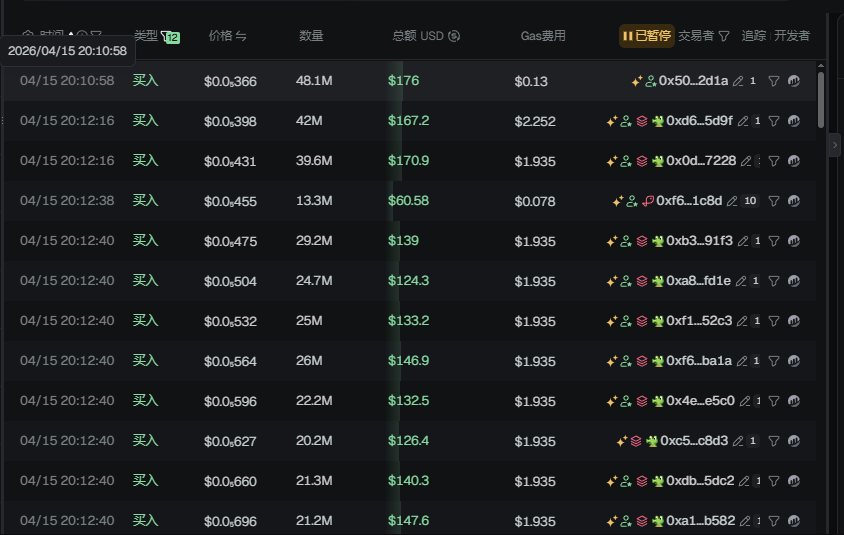Select the $126.4 total amount cell
This screenshot has height=535, width=844.
point(409,441)
